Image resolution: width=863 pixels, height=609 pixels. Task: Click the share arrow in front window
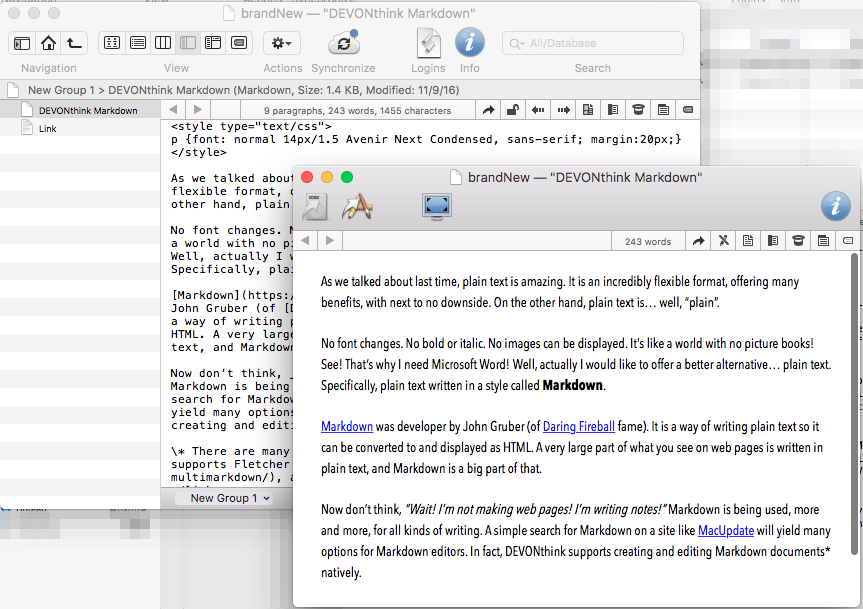[698, 241]
